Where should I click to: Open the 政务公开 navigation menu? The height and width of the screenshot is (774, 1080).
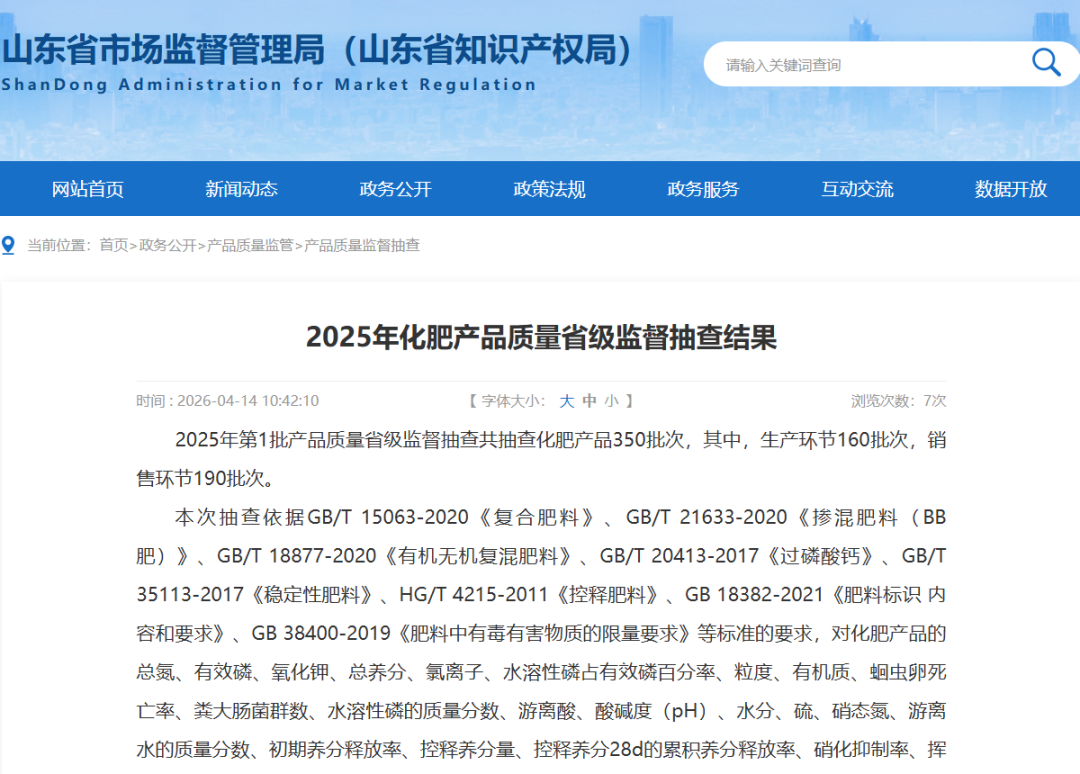click(394, 188)
